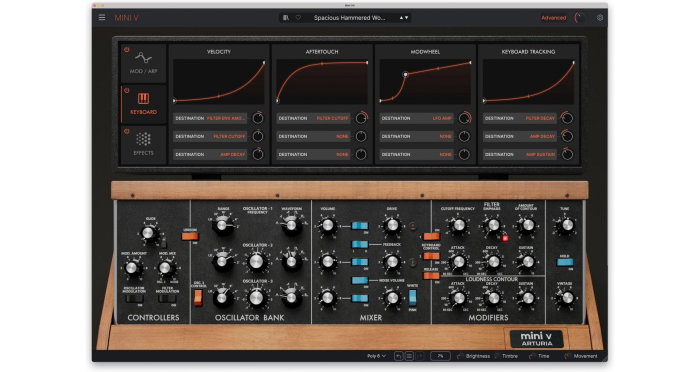This screenshot has height=372, width=700.
Task: Toggle oscillator 1 mixer blue switch
Action: click(360, 226)
